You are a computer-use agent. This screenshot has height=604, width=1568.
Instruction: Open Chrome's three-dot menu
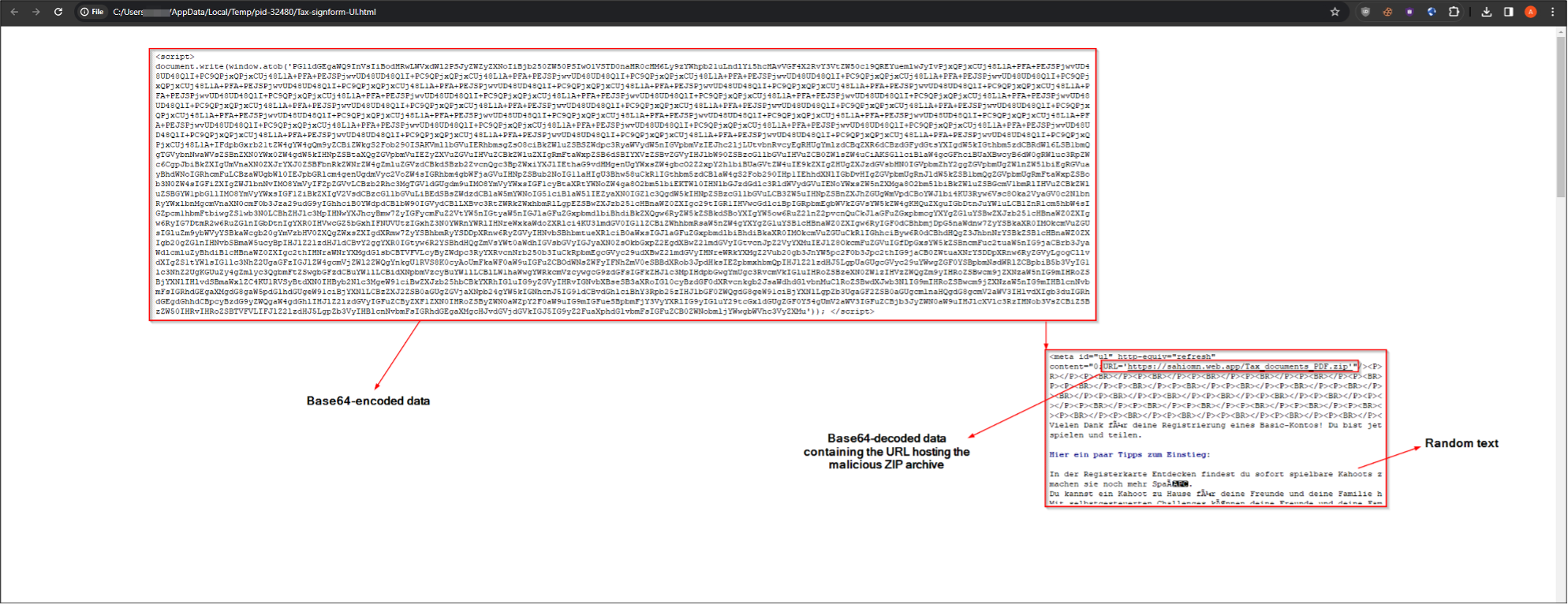[1552, 12]
